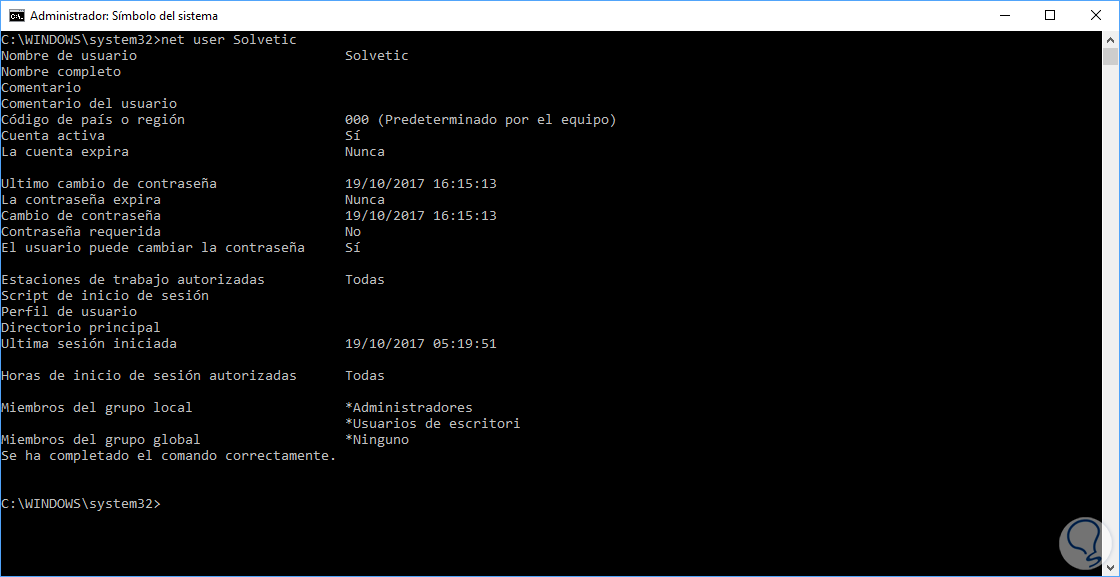Click the "*Usuarios de escritori" group entry
This screenshot has height=577, width=1120.
[x=432, y=424]
